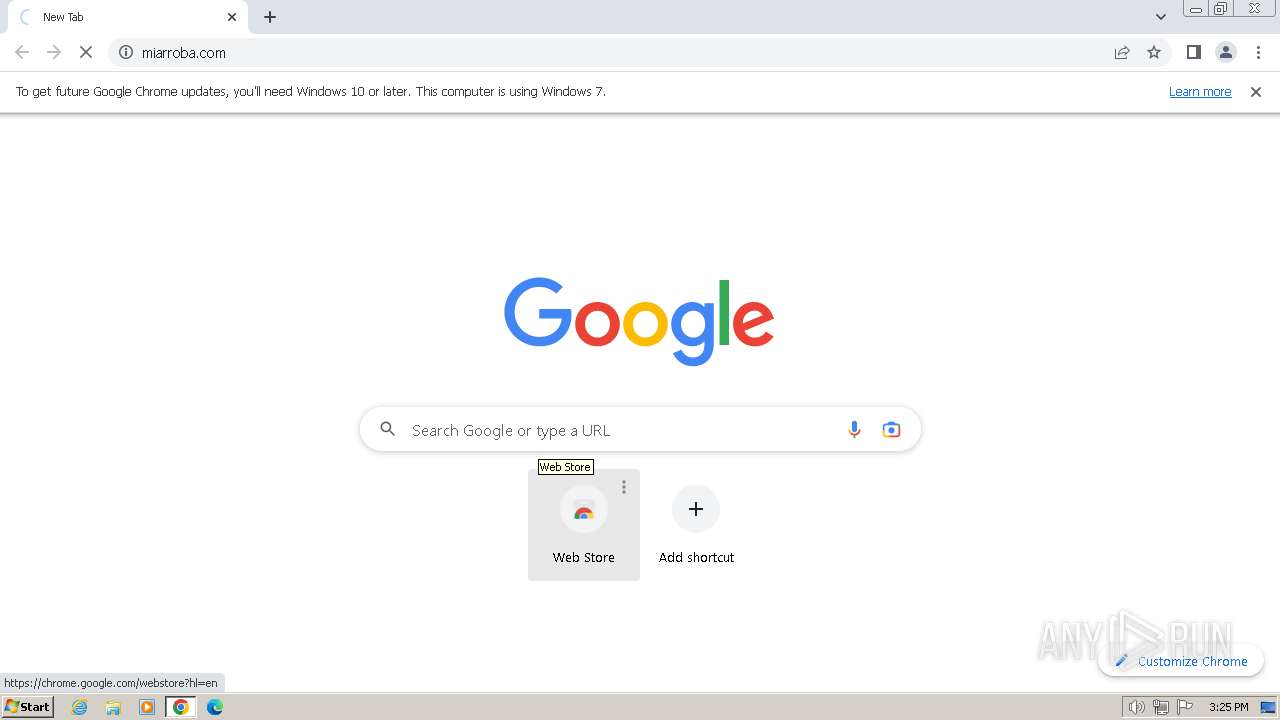The image size is (1280, 720).
Task: View site information icon in address bar
Action: [x=126, y=53]
